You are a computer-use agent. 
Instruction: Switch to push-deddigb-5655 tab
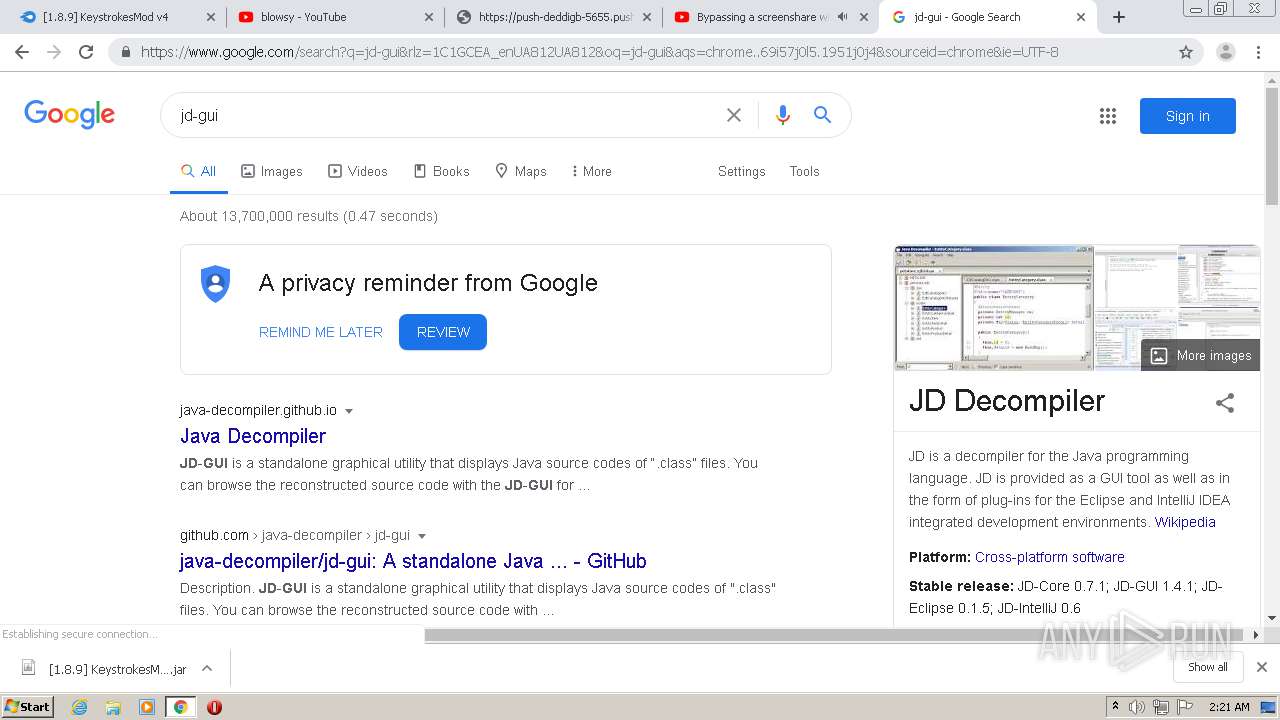[555, 17]
